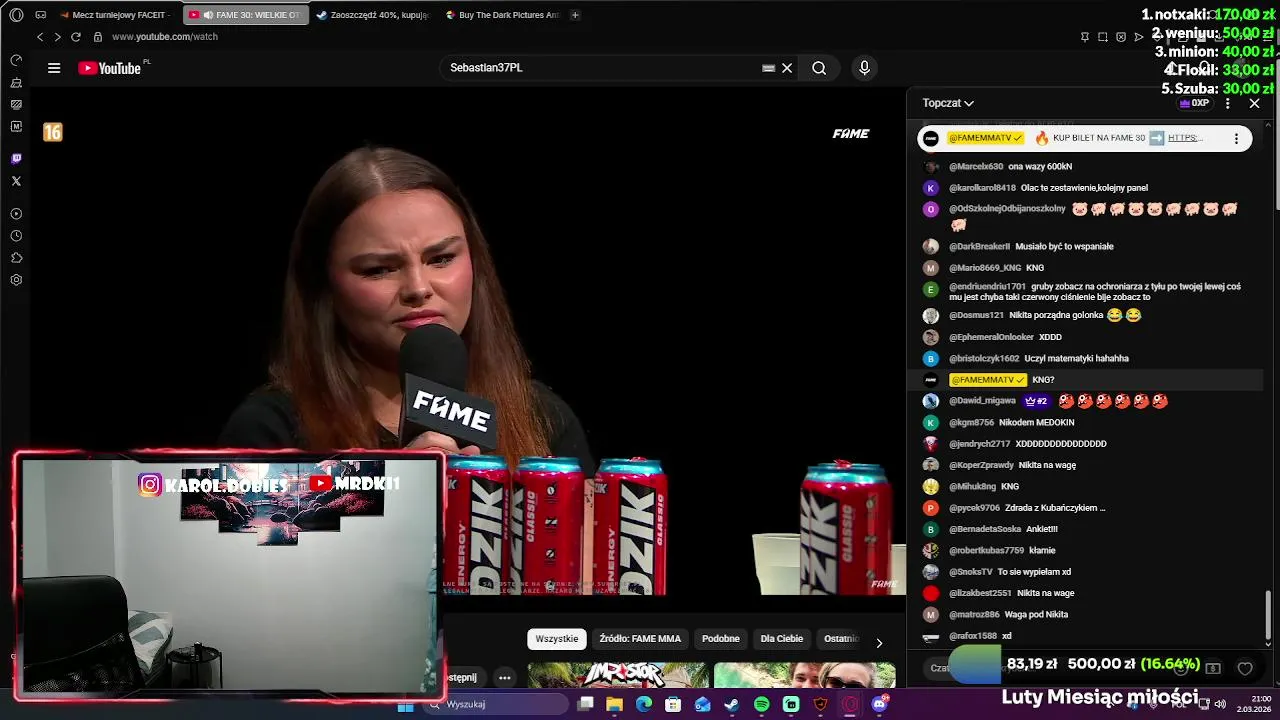Image resolution: width=1280 pixels, height=720 pixels.
Task: Open the recommended video thumbnail with two people
Action: tap(804, 676)
